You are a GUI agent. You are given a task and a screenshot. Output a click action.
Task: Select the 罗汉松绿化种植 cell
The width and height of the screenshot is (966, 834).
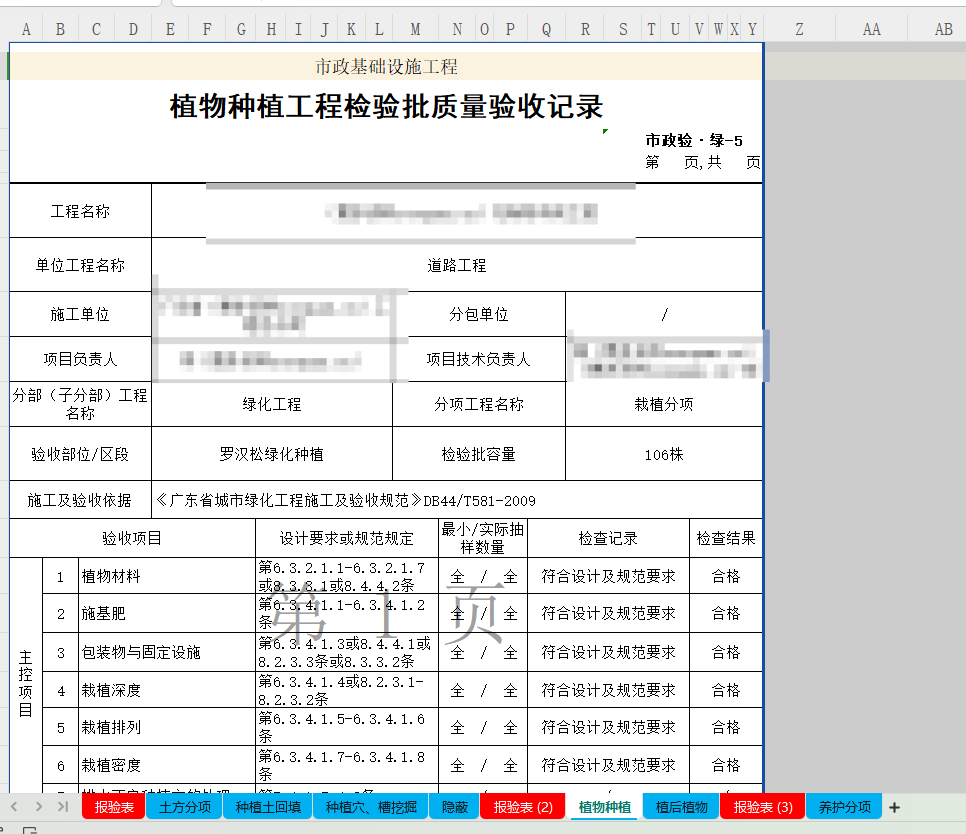click(x=271, y=455)
